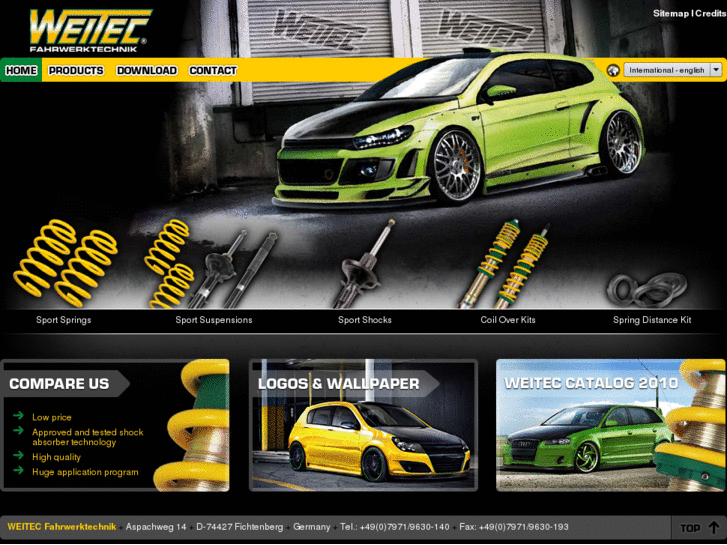Screen dimensions: 727x545
Task: Click the 'High quality' text
Action: (56, 457)
